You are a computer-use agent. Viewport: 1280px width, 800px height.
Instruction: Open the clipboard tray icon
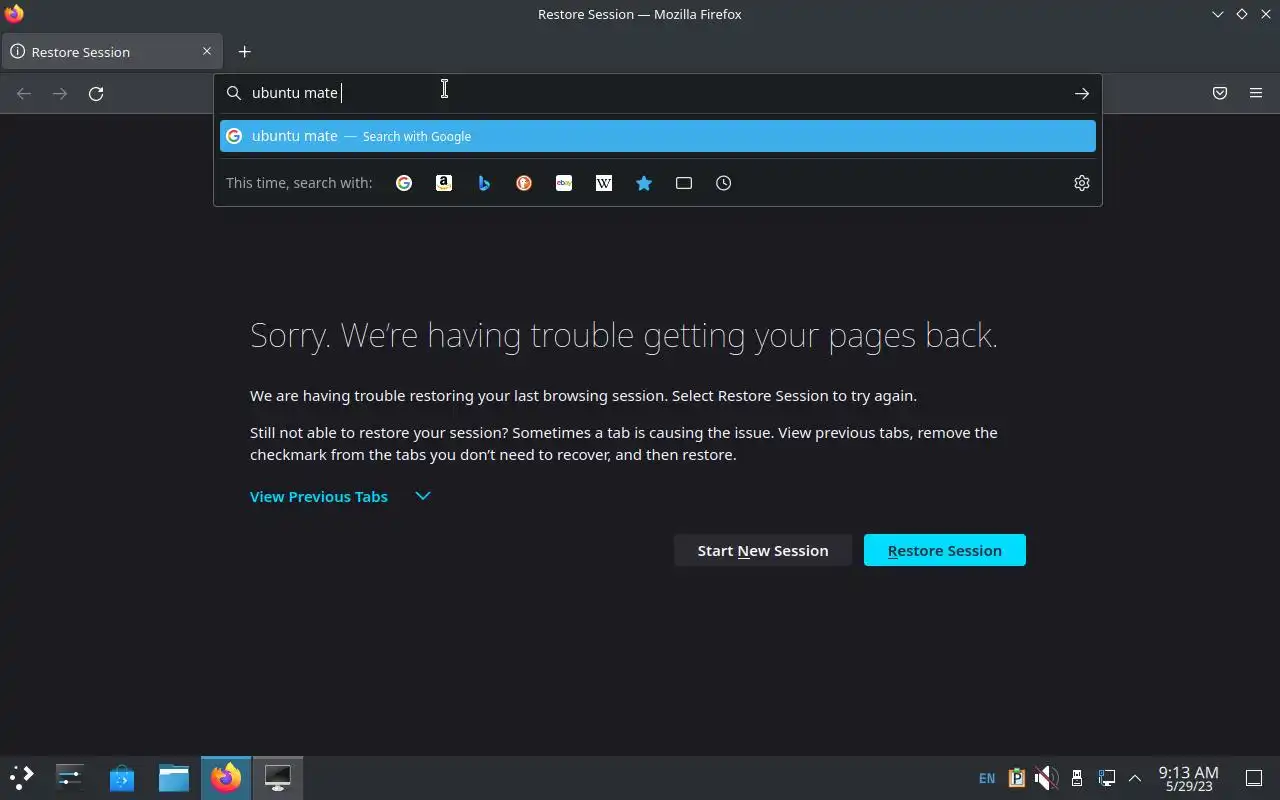pyautogui.click(x=1017, y=778)
